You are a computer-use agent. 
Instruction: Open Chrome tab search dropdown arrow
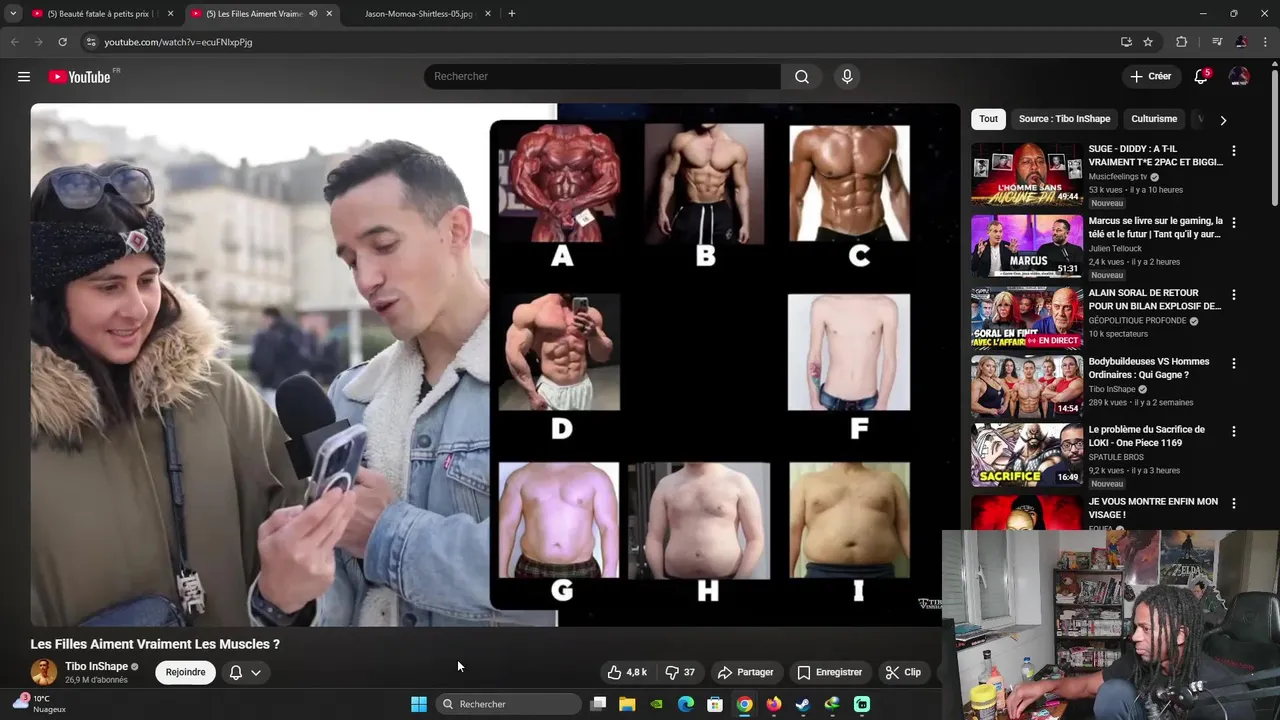13,14
